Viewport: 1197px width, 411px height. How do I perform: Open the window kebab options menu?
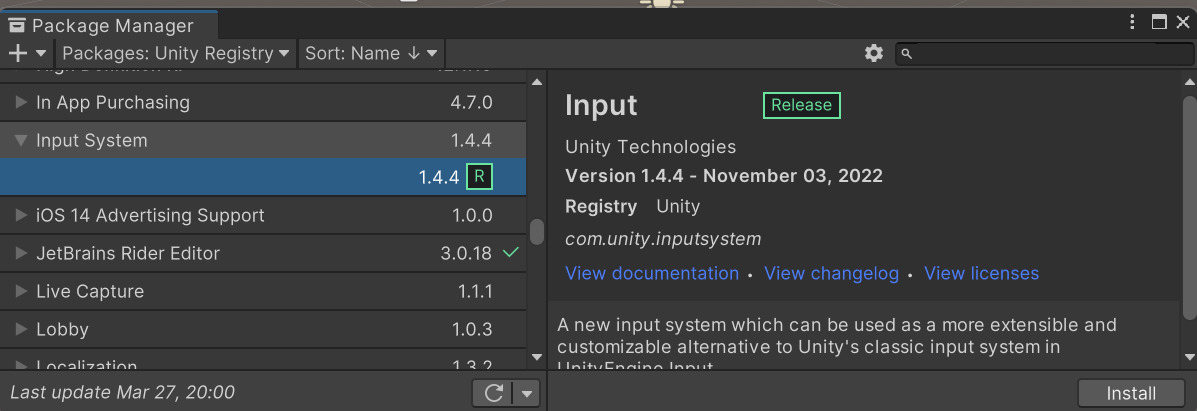coord(1133,23)
